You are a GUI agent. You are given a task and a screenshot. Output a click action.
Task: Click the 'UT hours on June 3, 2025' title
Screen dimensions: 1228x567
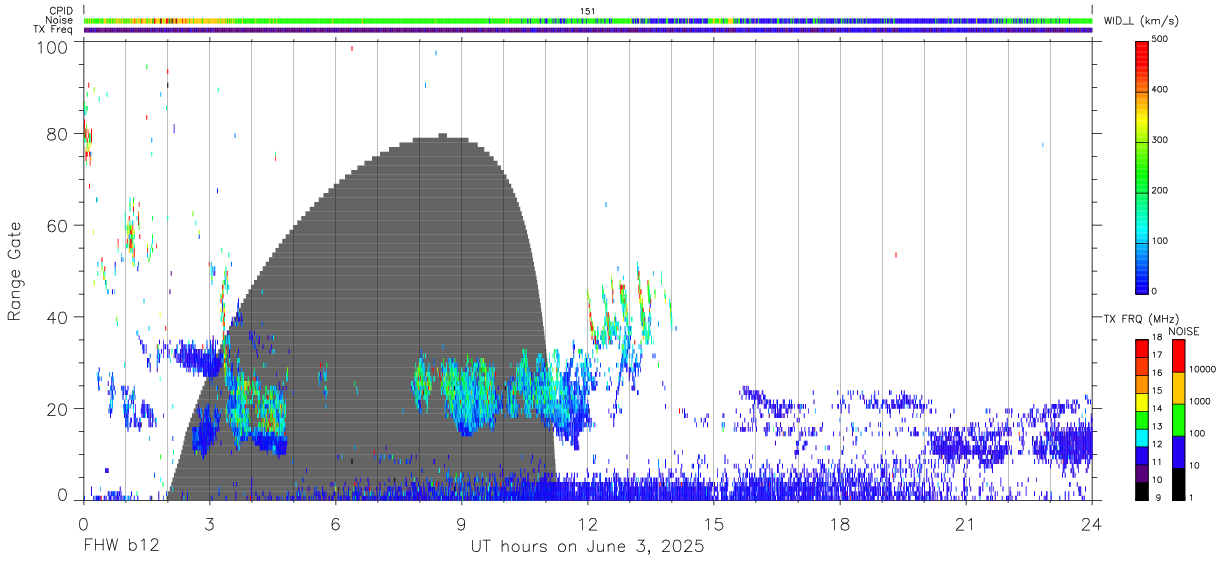[587, 547]
